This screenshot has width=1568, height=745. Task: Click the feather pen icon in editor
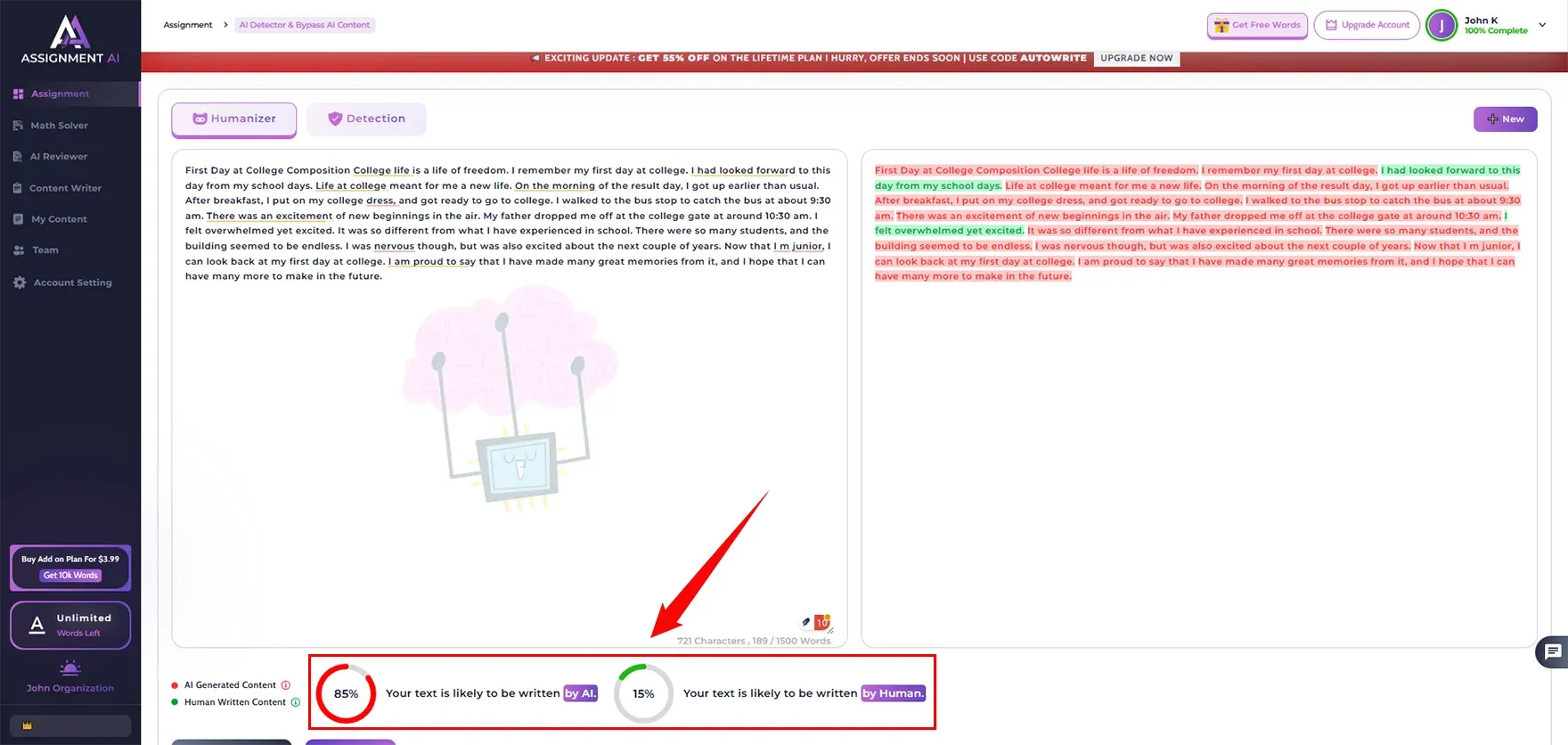coord(805,622)
